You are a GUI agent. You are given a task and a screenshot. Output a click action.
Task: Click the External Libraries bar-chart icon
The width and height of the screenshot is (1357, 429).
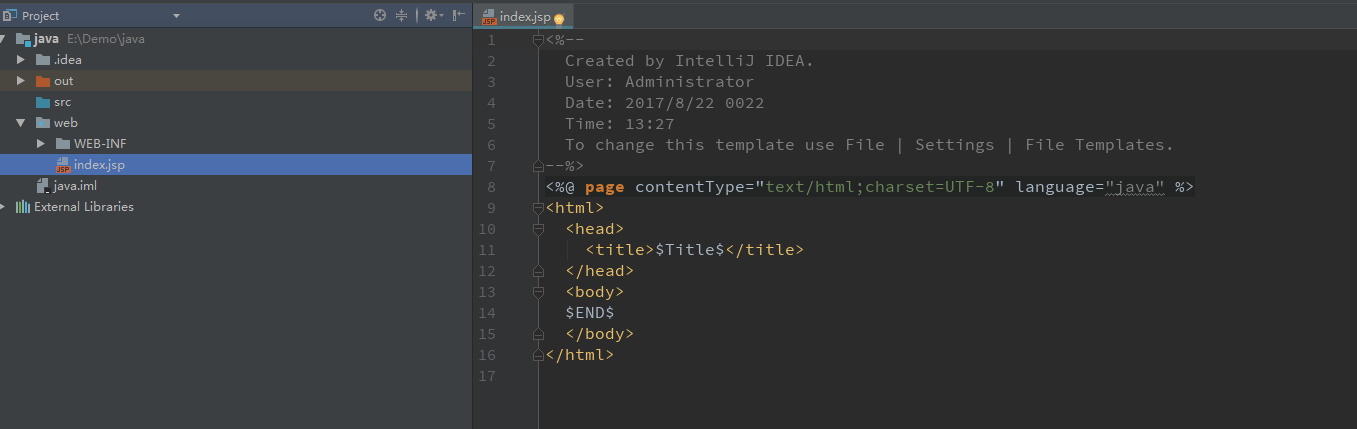coord(22,207)
